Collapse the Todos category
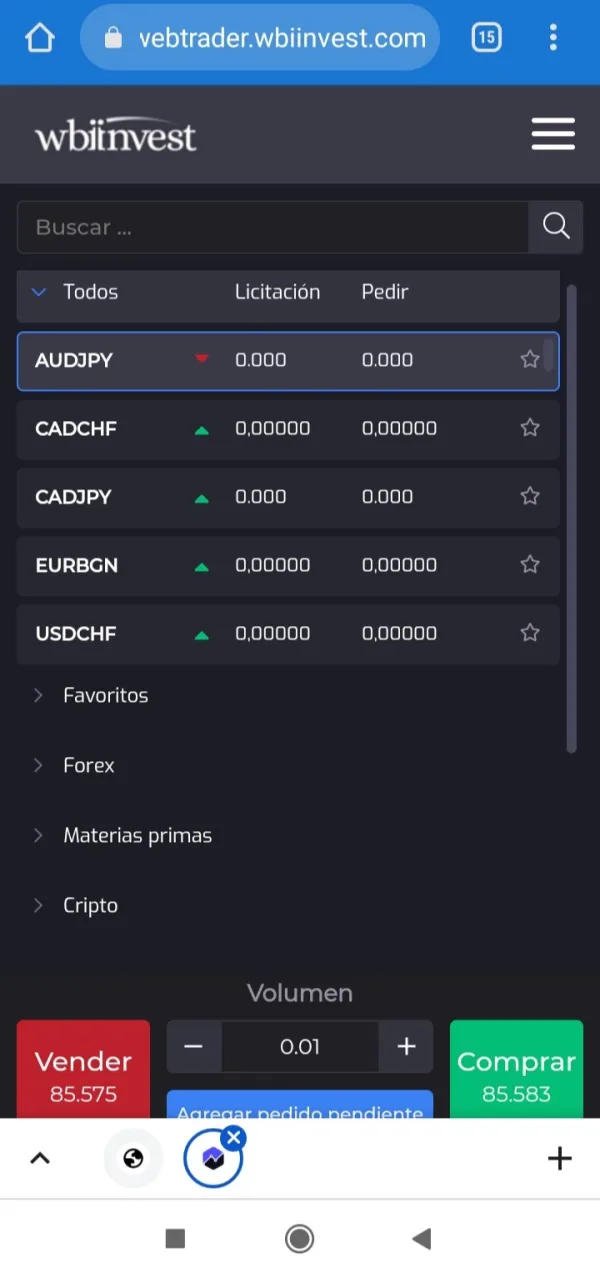The width and height of the screenshot is (600, 1278). (x=76, y=292)
